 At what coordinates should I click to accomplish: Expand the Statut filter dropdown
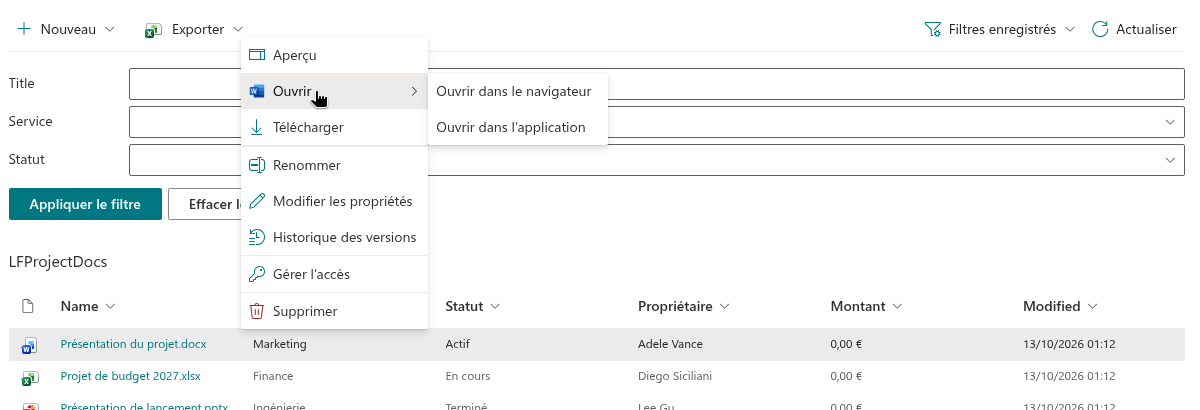point(1170,160)
